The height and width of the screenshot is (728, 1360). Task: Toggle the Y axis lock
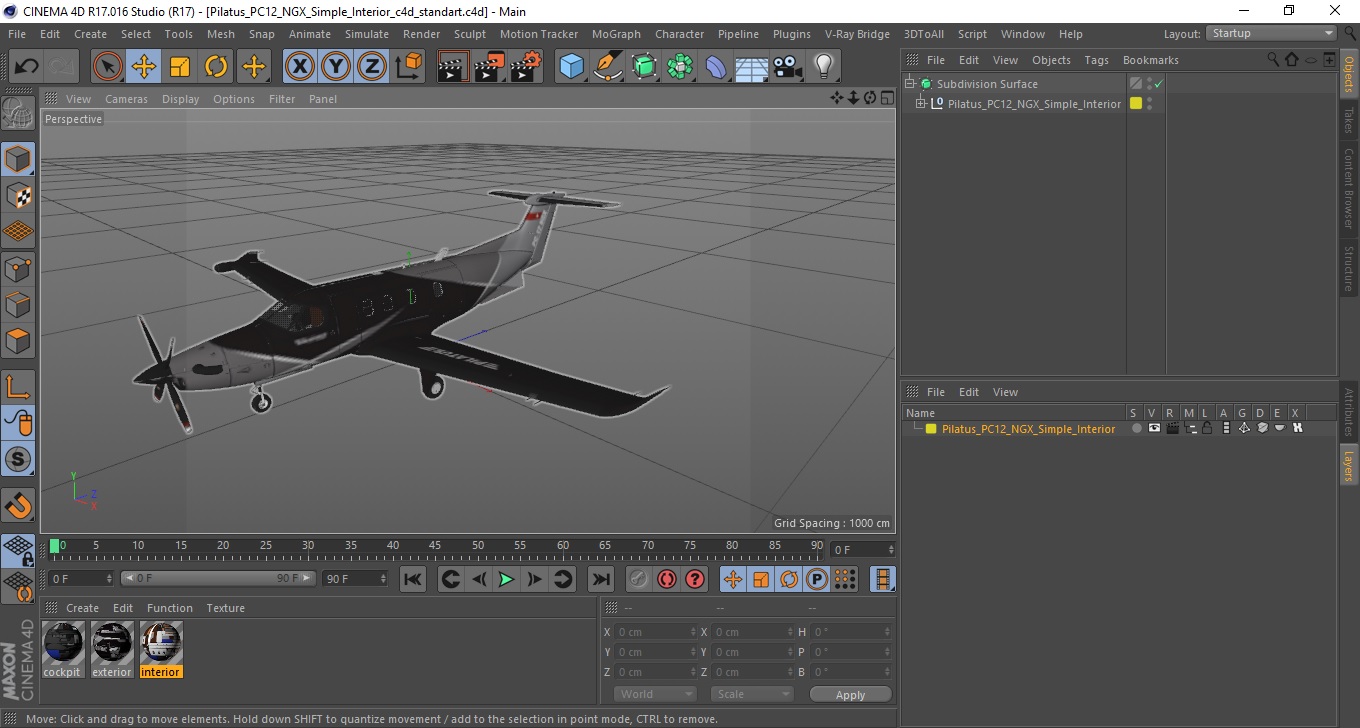click(x=336, y=67)
